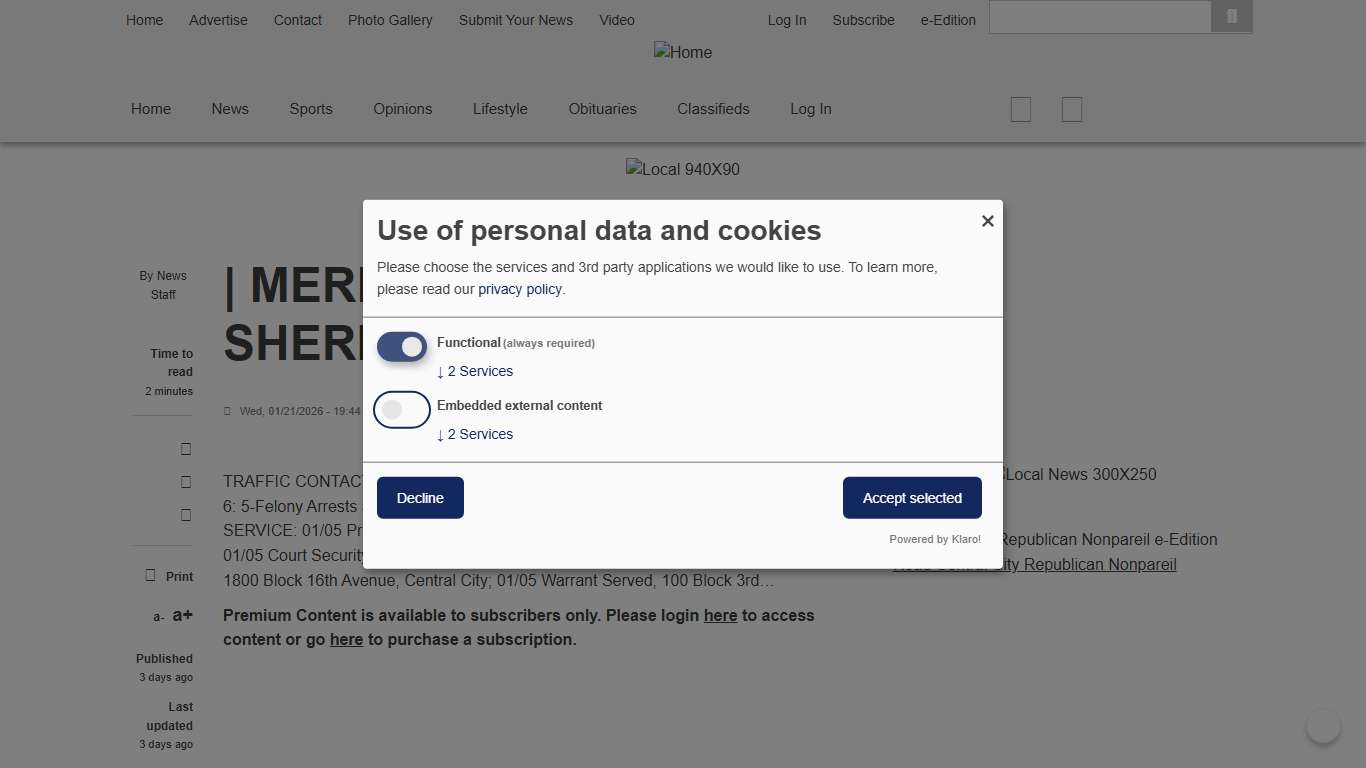Viewport: 1366px width, 768px height.
Task: Click inside the top search input field
Action: pyautogui.click(x=1100, y=17)
